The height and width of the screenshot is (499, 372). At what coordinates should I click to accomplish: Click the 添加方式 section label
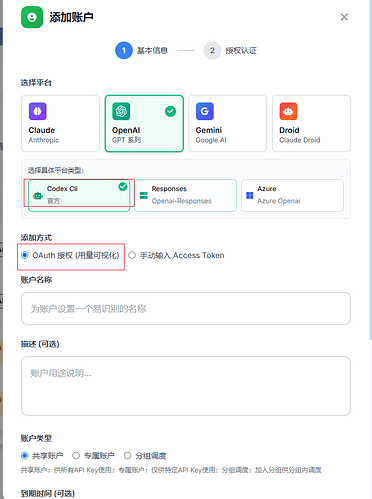[x=36, y=238]
